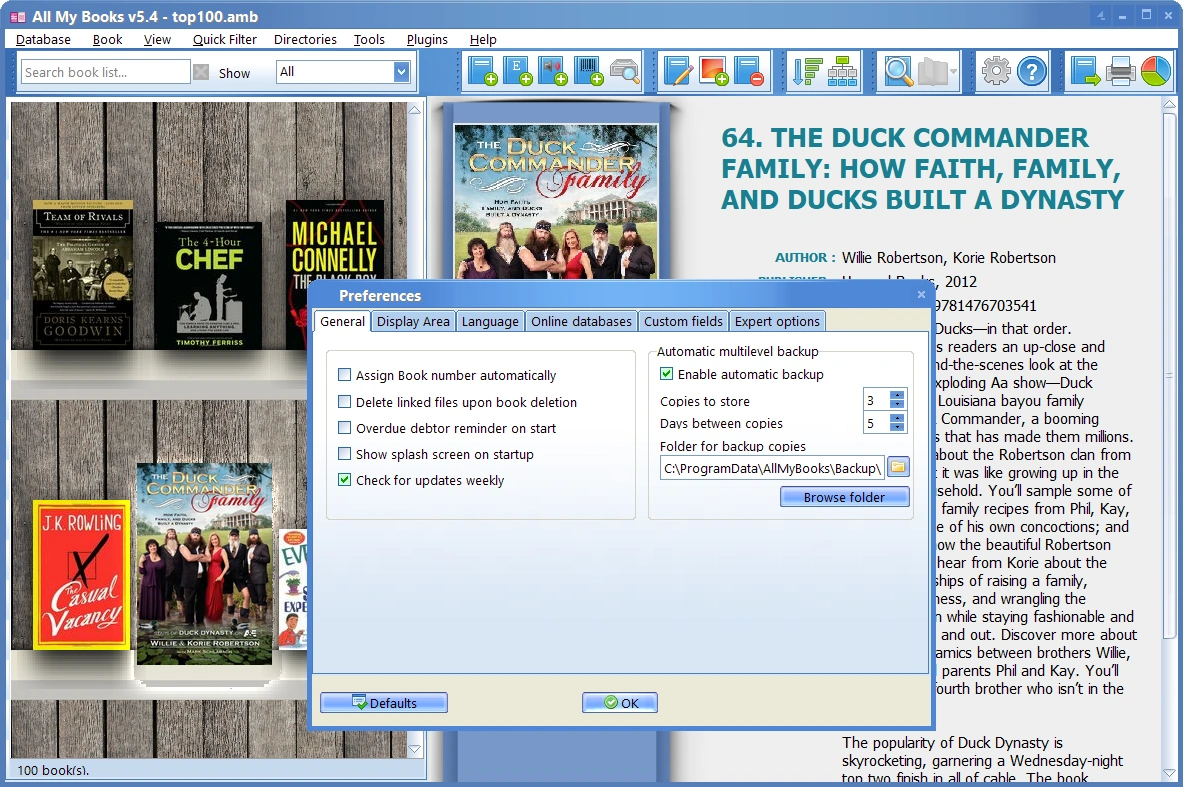The image size is (1184, 787).
Task: Click the backup folder browse icon
Action: (898, 467)
